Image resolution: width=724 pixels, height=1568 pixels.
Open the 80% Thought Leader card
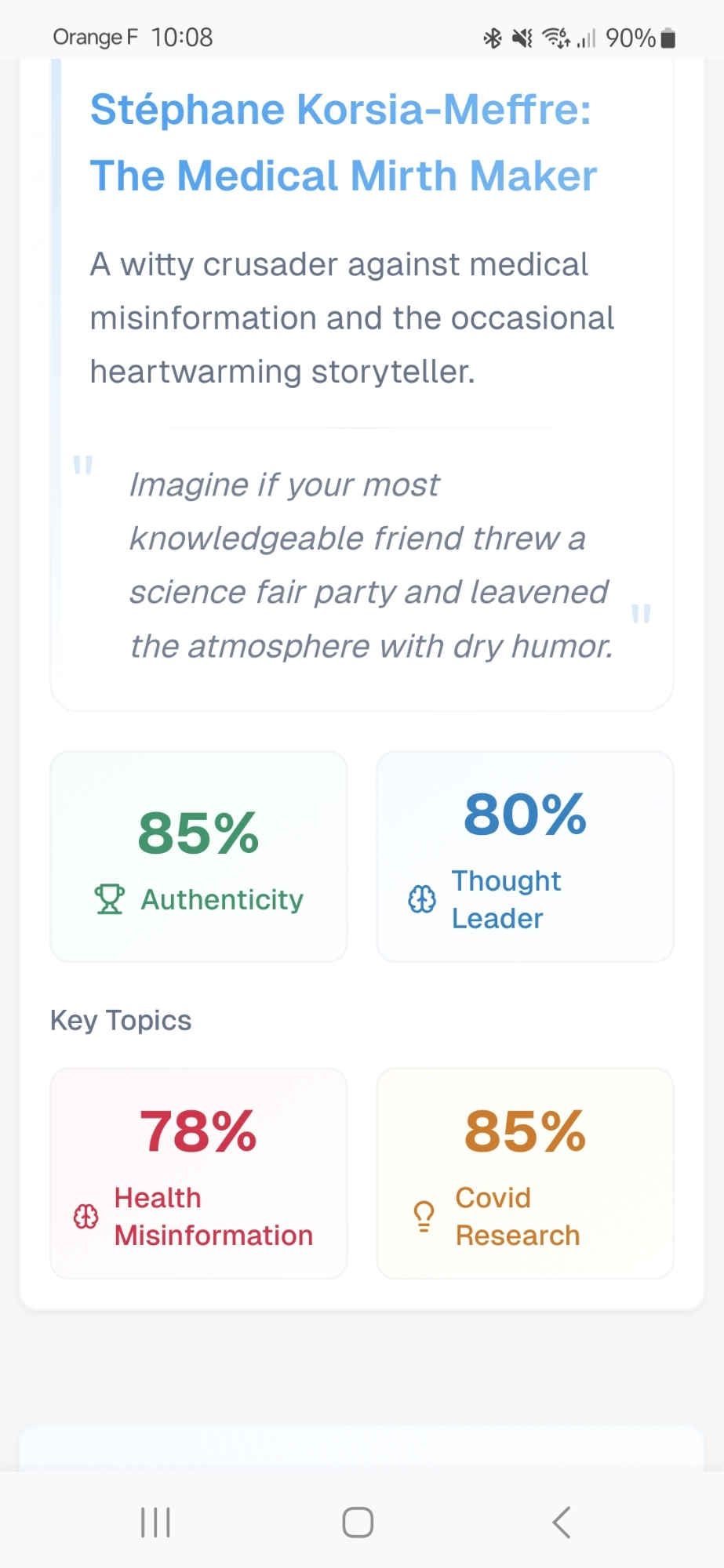(525, 856)
